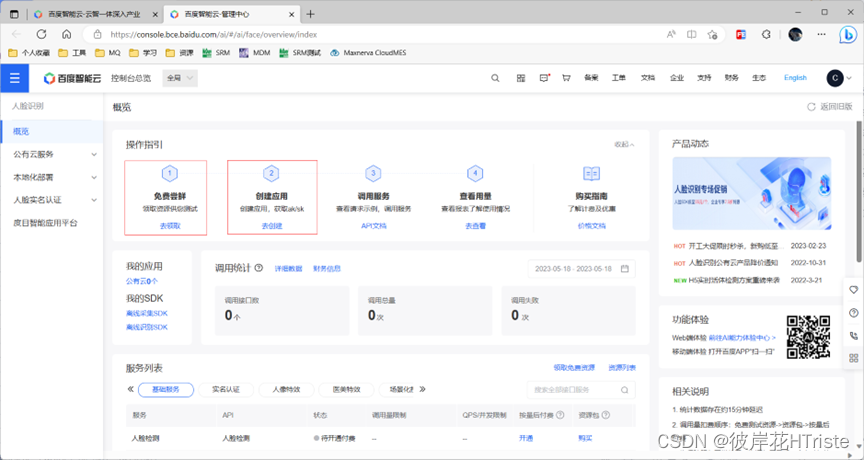Click the floating question mark help icon
The image size is (864, 460).
point(854,313)
